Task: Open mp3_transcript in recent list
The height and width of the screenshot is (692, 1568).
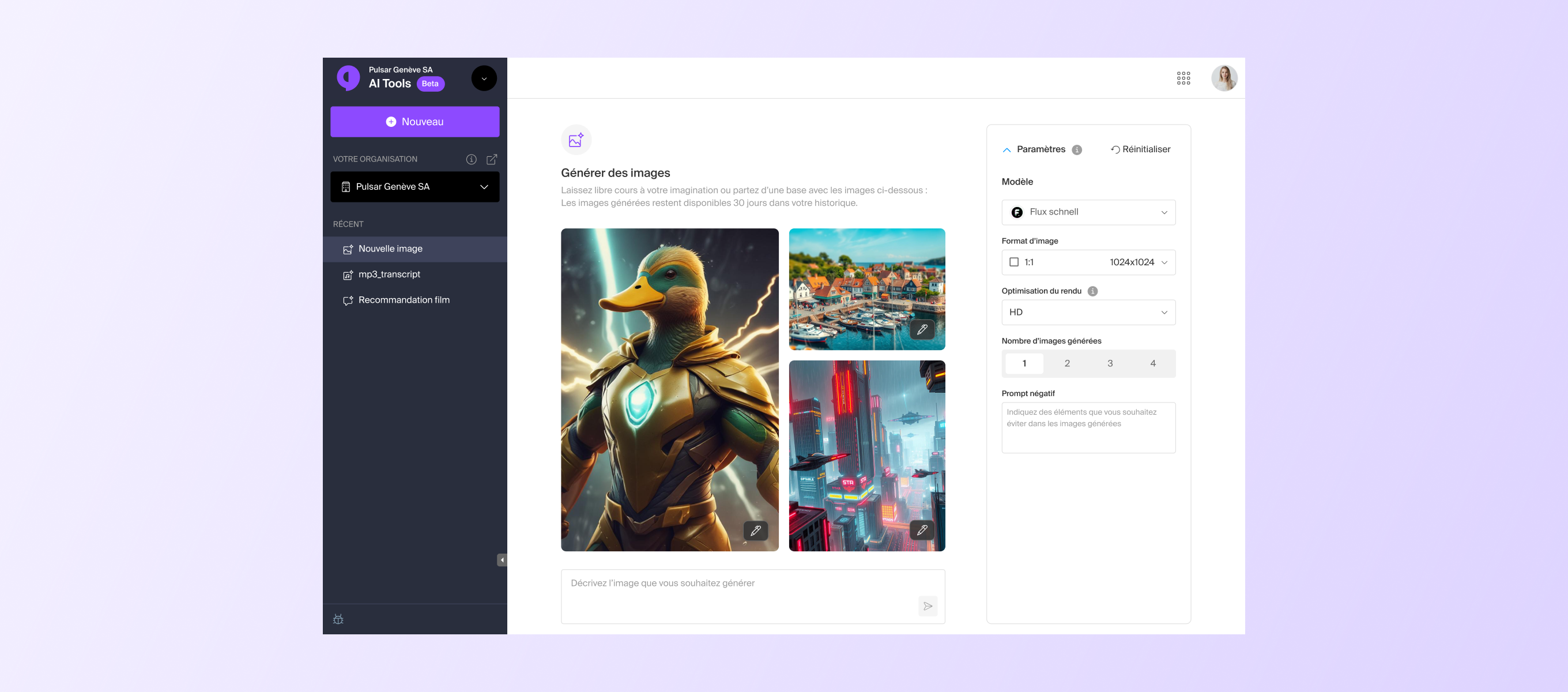Action: pyautogui.click(x=415, y=274)
